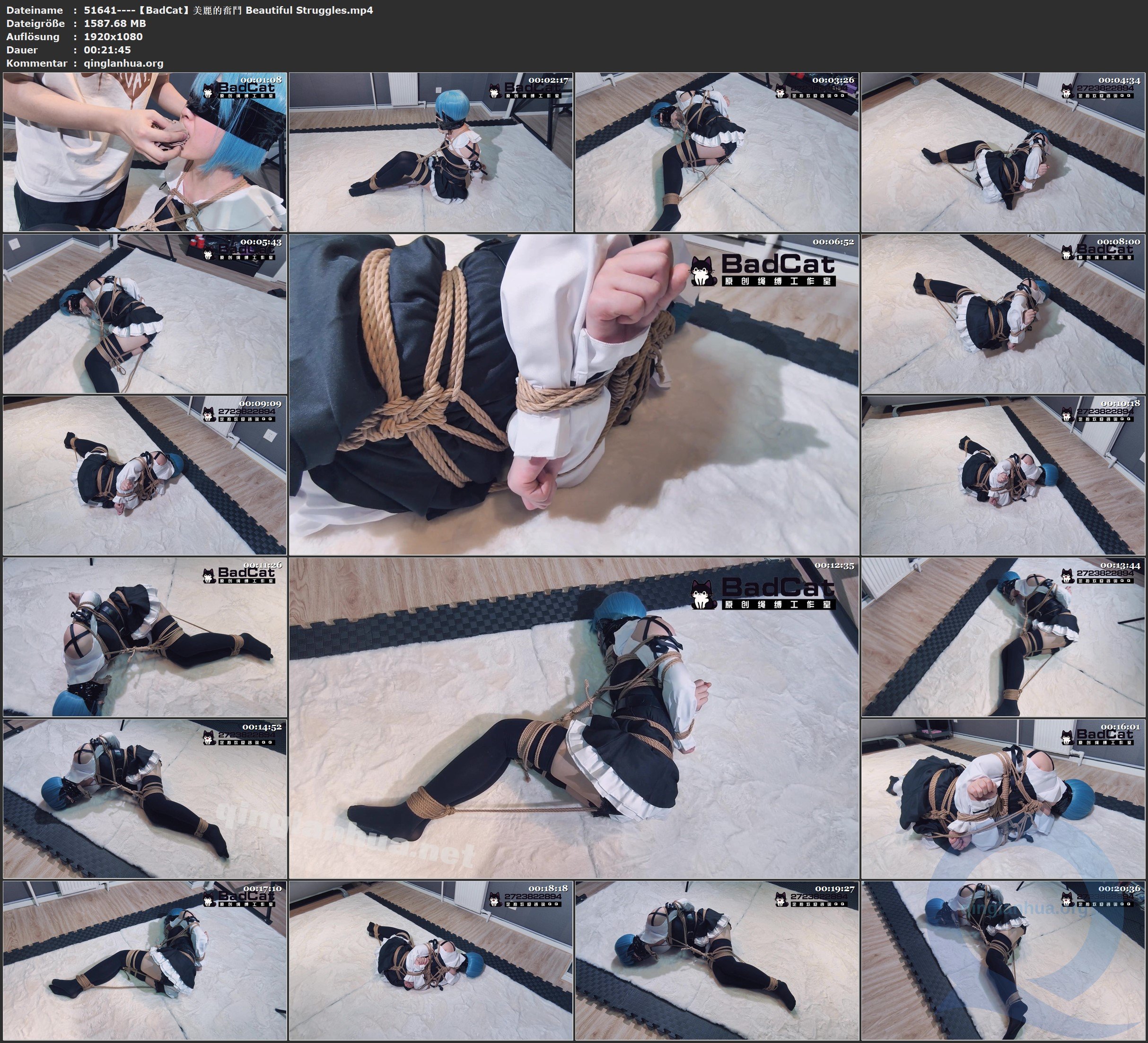Viewport: 1148px width, 1043px height.
Task: Select the thumbnail marked 00:18:18
Action: pyautogui.click(x=431, y=960)
